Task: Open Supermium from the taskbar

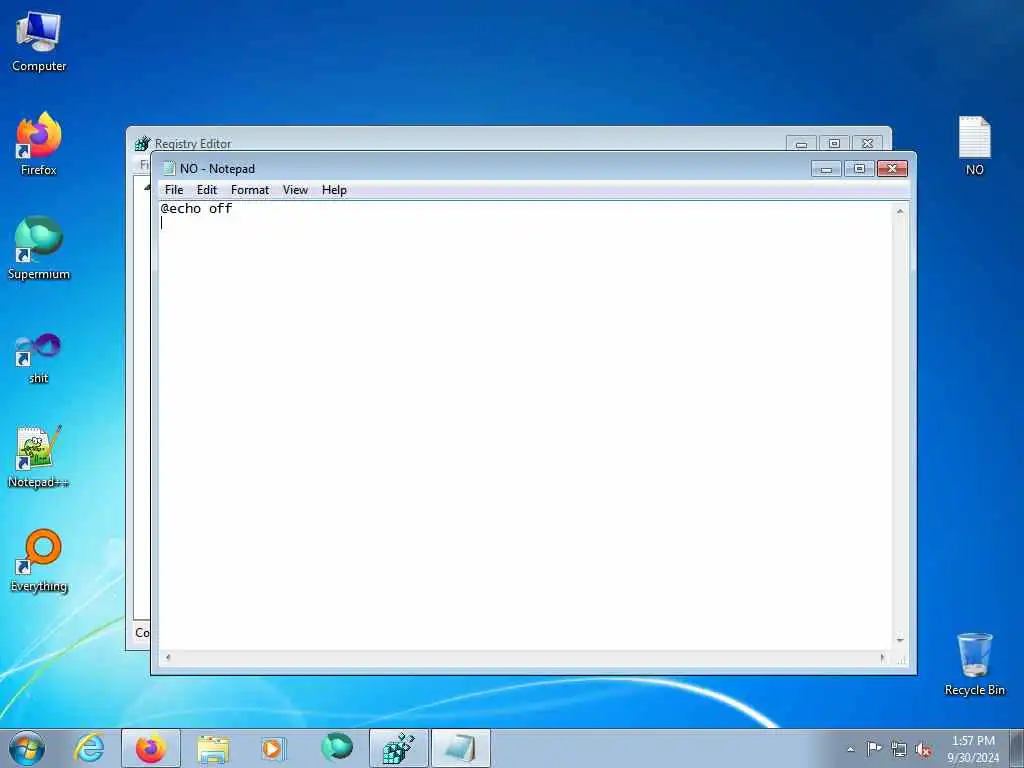Action: pos(336,747)
